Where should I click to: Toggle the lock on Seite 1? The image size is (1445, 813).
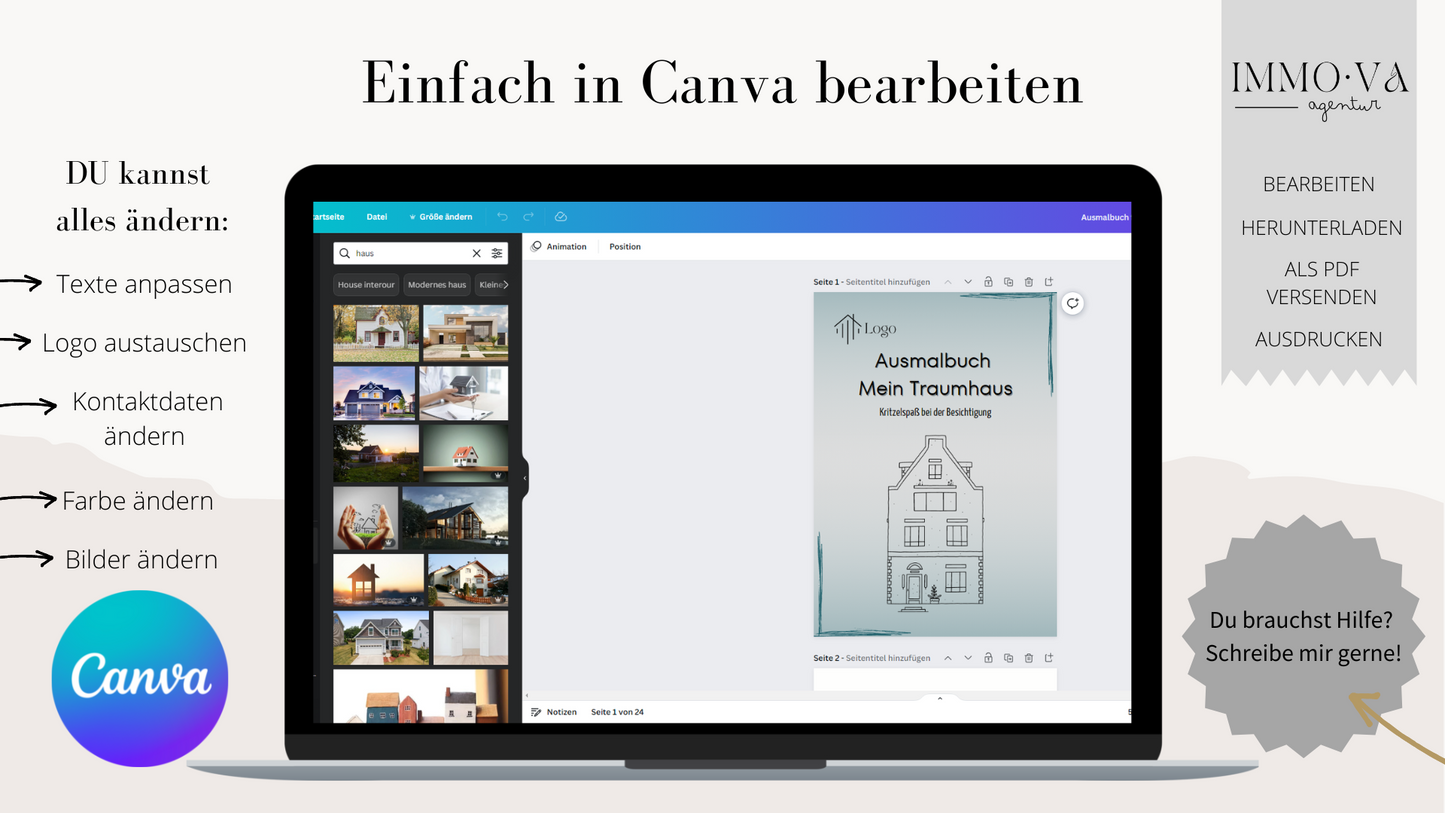click(x=988, y=282)
